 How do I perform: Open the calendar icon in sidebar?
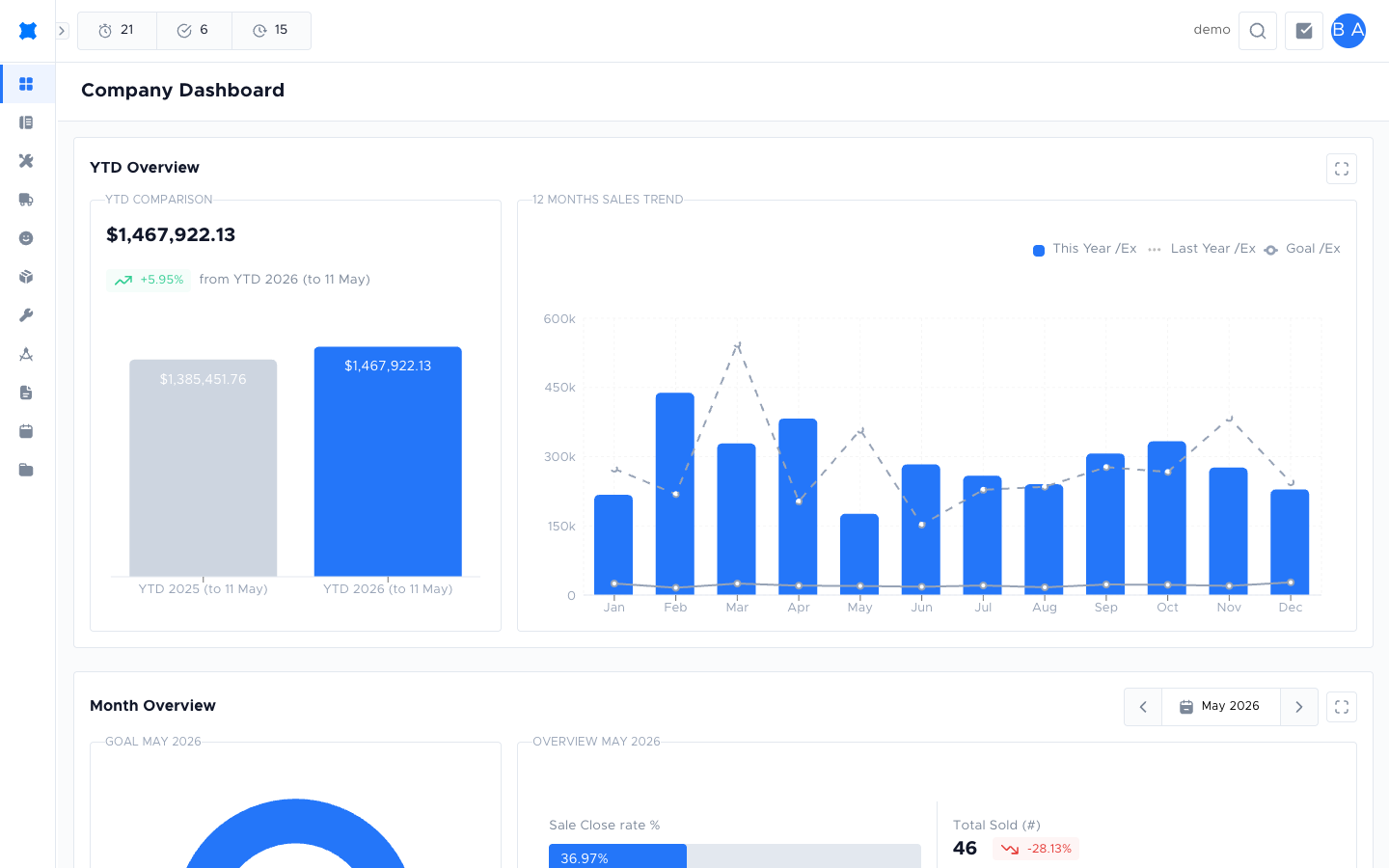pos(26,431)
